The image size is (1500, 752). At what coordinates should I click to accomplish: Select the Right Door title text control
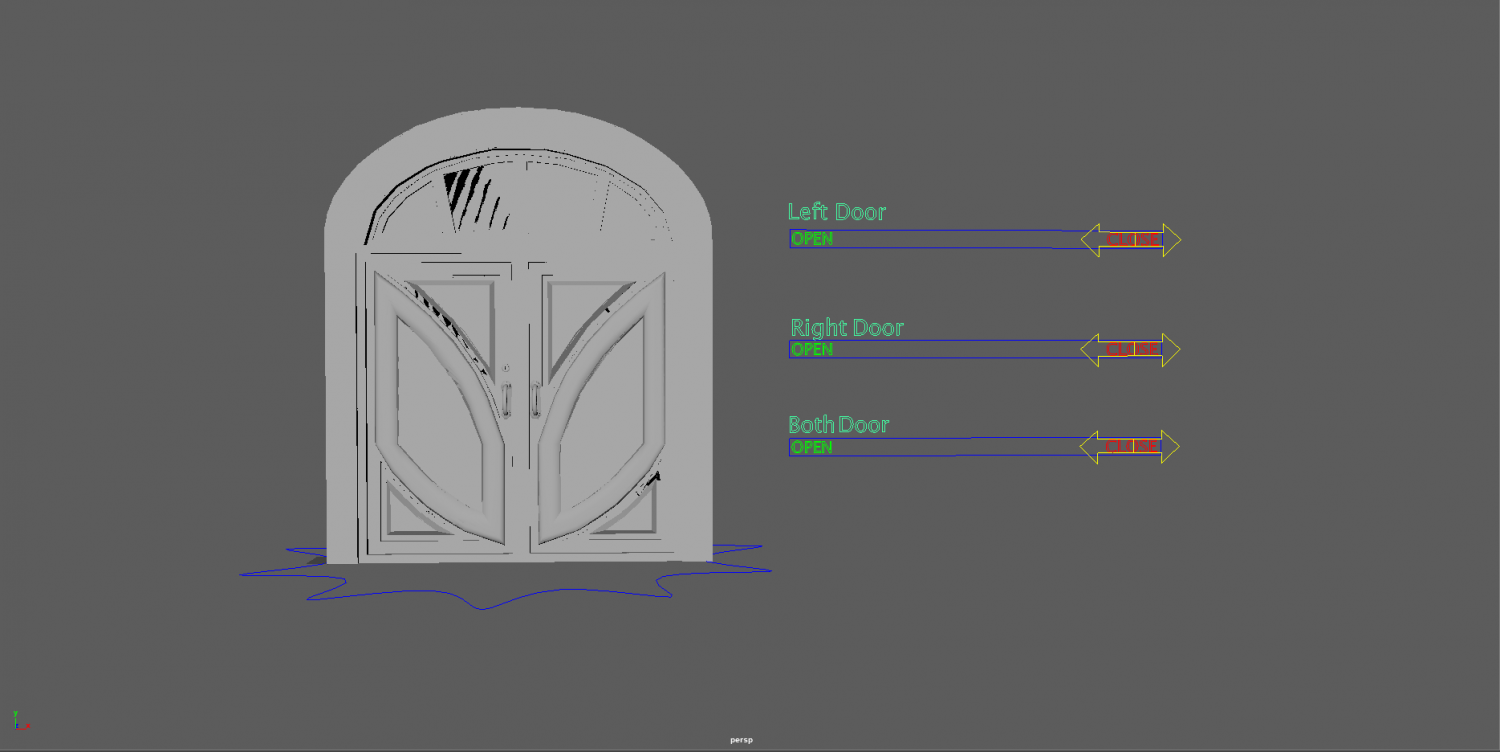846,327
